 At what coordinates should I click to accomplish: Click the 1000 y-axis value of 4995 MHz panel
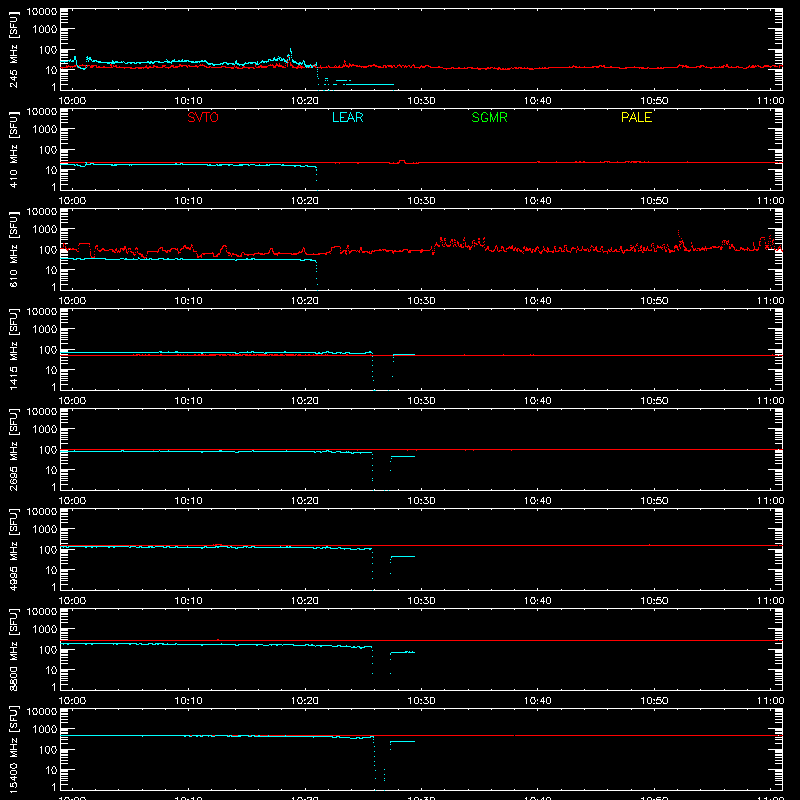click(45, 530)
